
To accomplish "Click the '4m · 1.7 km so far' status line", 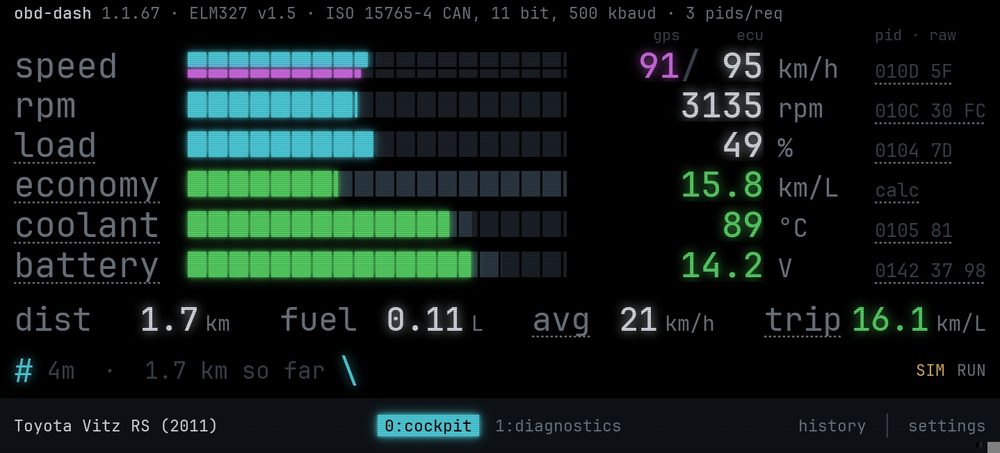I will (x=186, y=371).
